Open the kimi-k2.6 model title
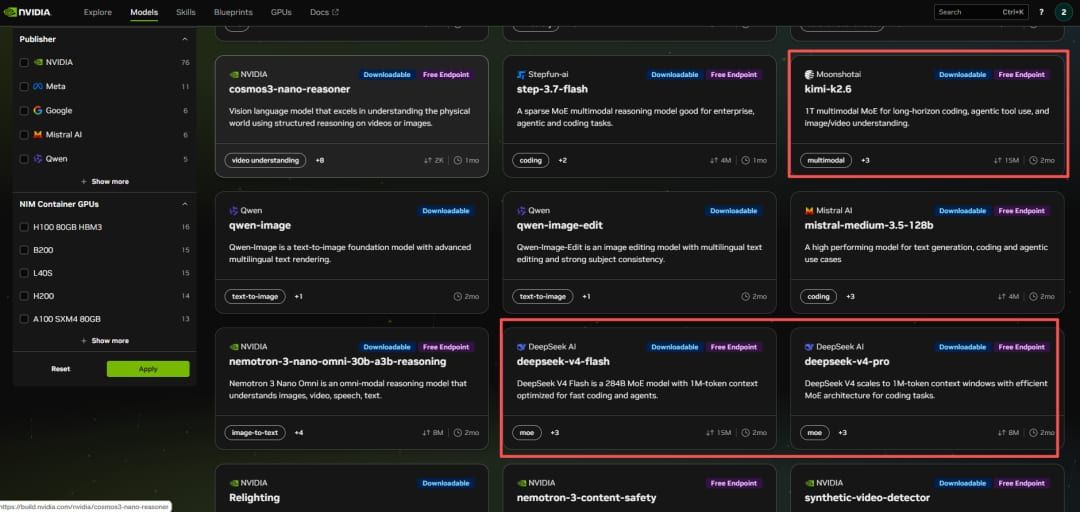Viewport: 1080px width, 512px height. pyautogui.click(x=829, y=89)
